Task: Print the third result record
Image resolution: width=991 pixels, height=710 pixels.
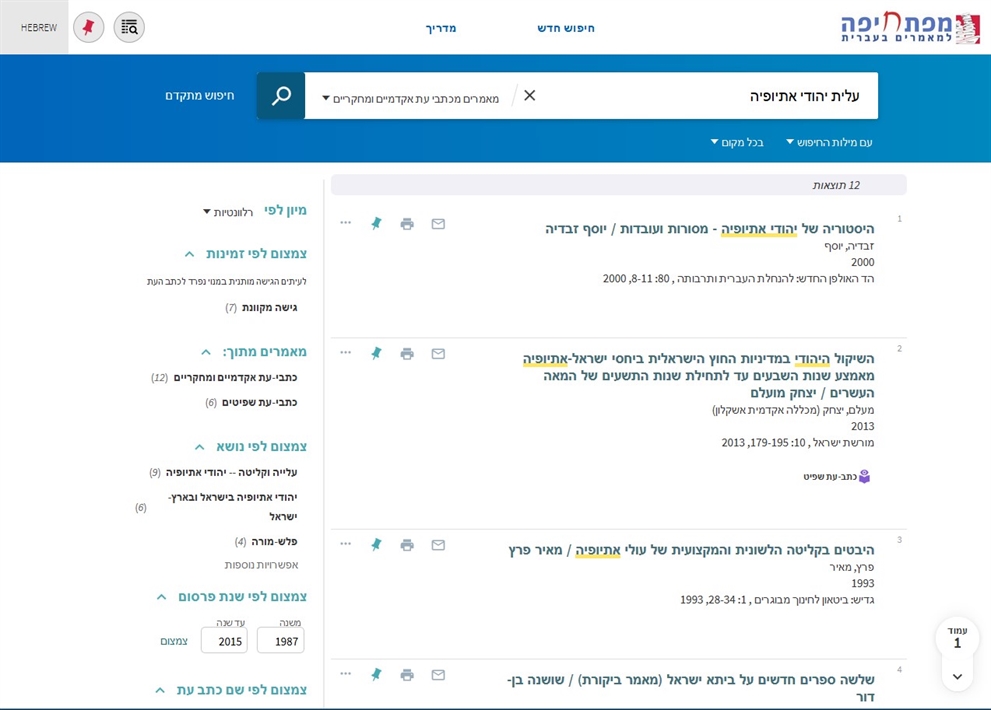Action: pos(407,545)
